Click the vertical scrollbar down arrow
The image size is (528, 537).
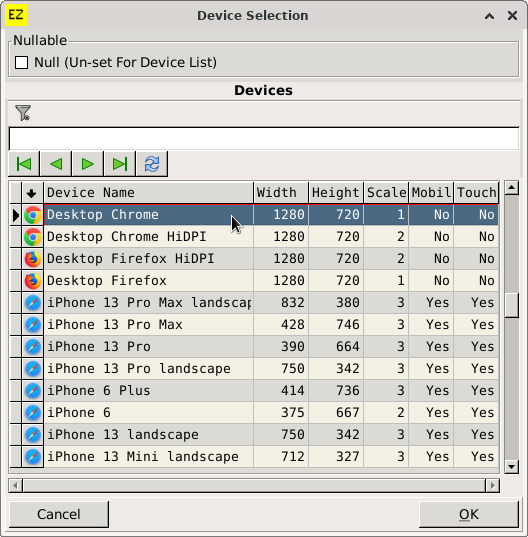(512, 466)
